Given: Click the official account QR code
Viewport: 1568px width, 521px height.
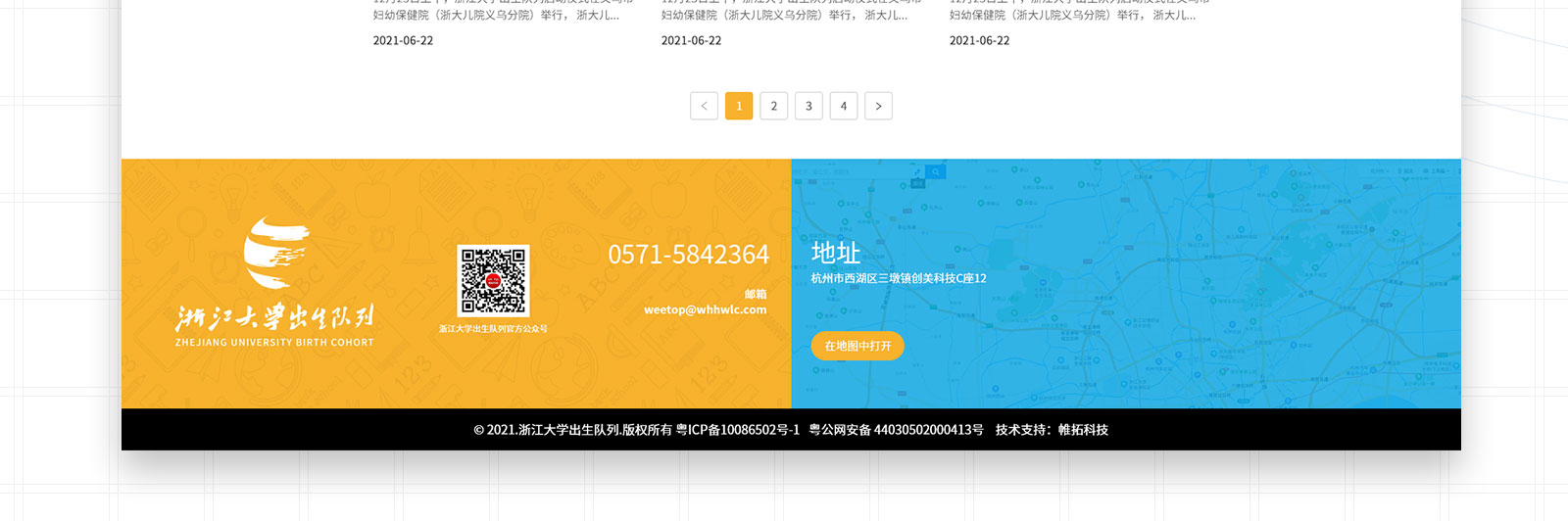Looking at the screenshot, I should point(493,280).
